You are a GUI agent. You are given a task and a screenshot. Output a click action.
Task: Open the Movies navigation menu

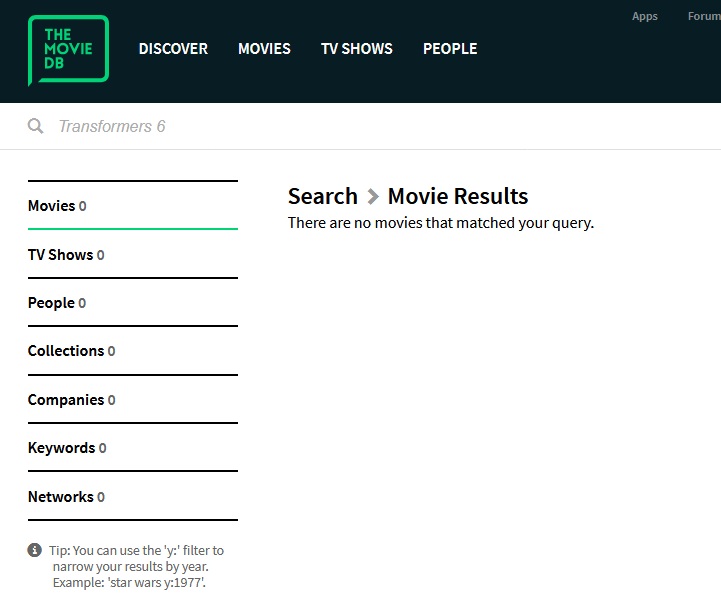(264, 49)
